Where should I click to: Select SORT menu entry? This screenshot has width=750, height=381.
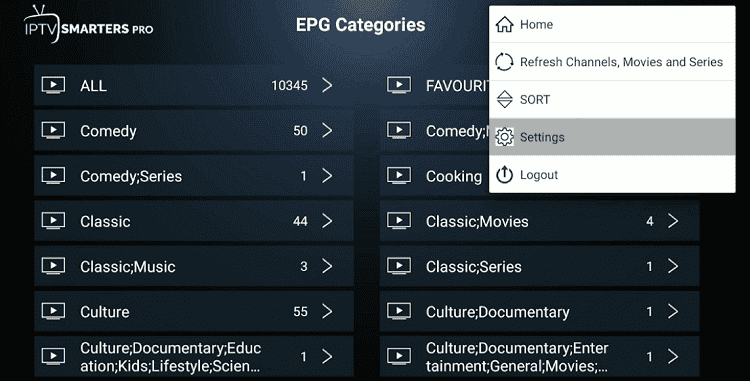pos(612,99)
